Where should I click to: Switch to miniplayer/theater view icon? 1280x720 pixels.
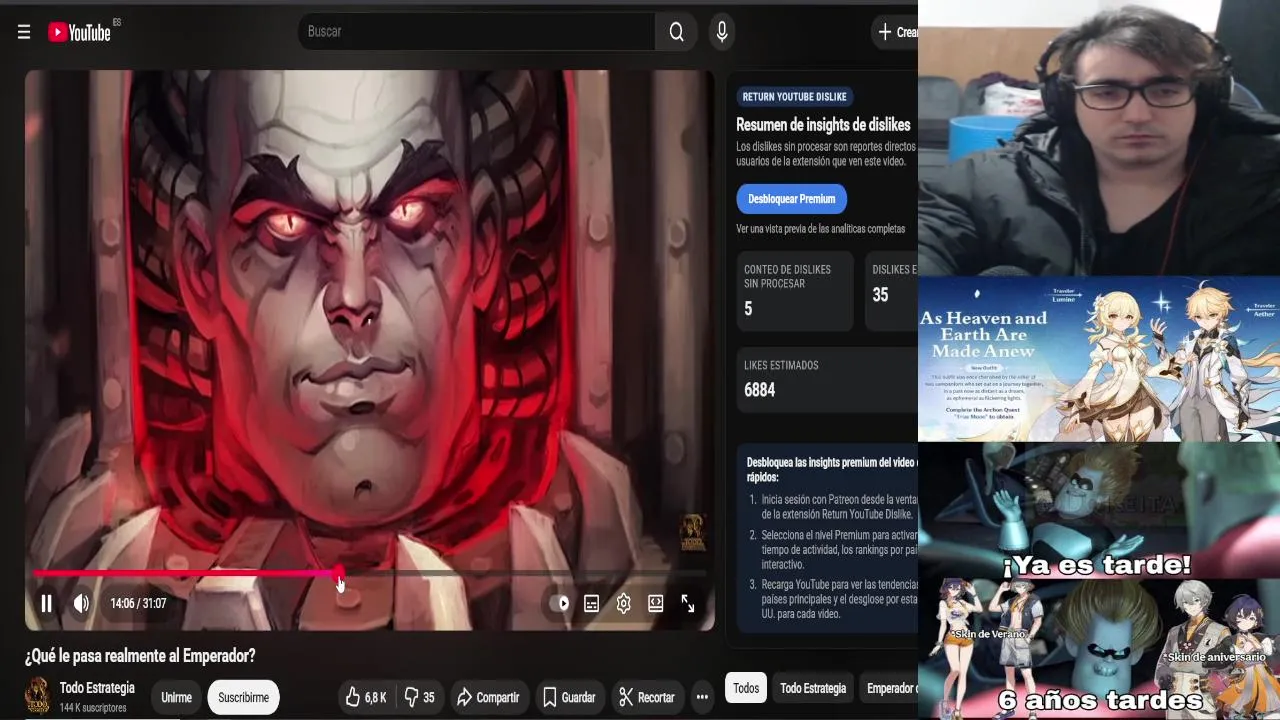click(656, 603)
